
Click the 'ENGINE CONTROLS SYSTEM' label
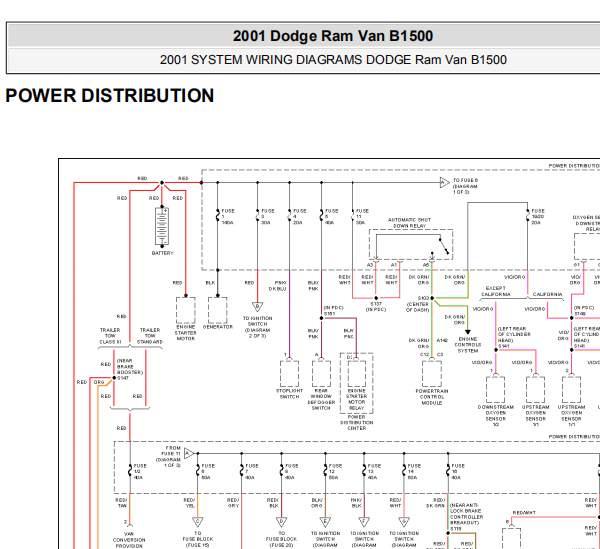pos(468,345)
